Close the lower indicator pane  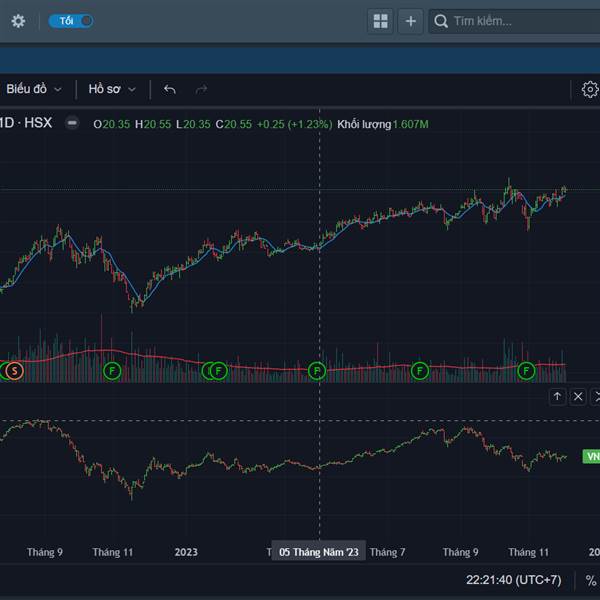click(578, 396)
